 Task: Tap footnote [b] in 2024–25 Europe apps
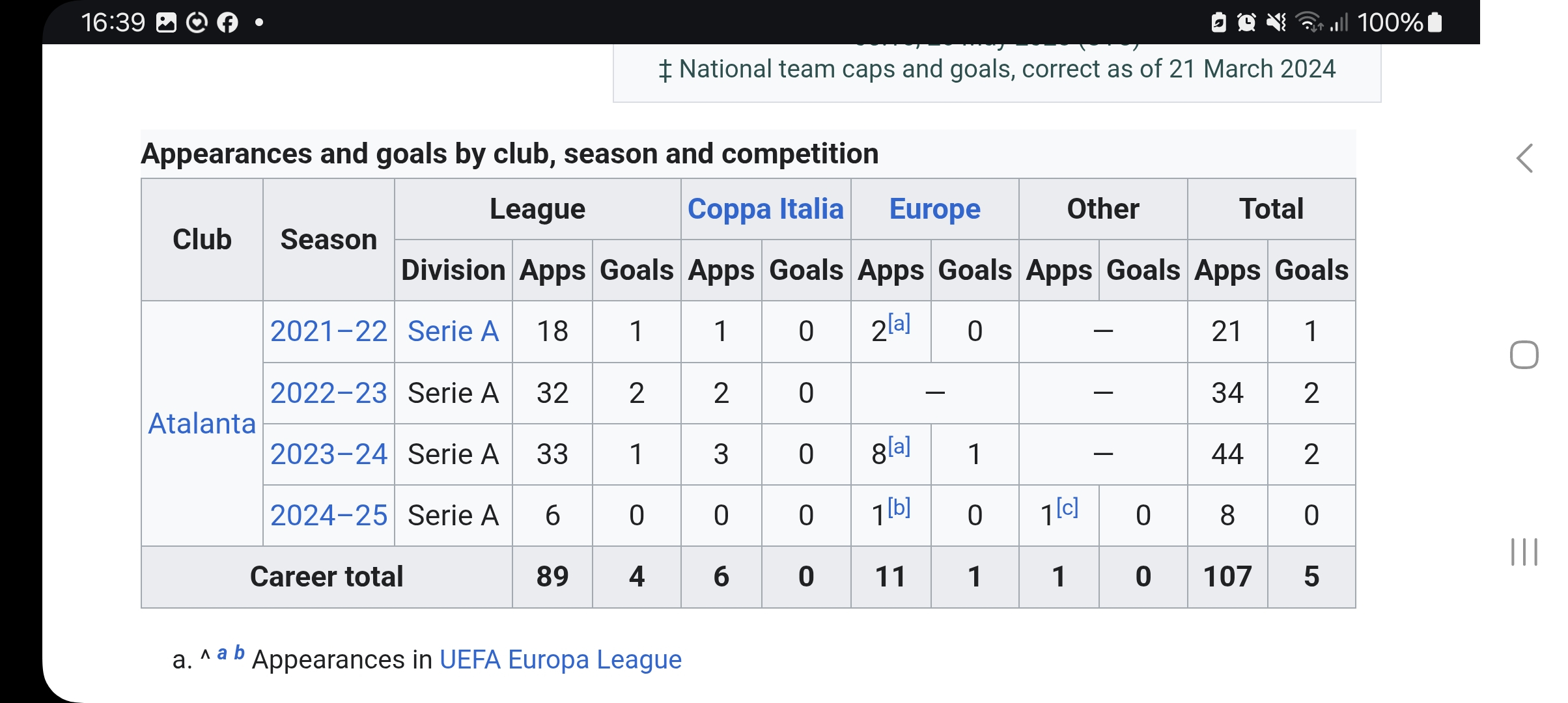point(899,507)
